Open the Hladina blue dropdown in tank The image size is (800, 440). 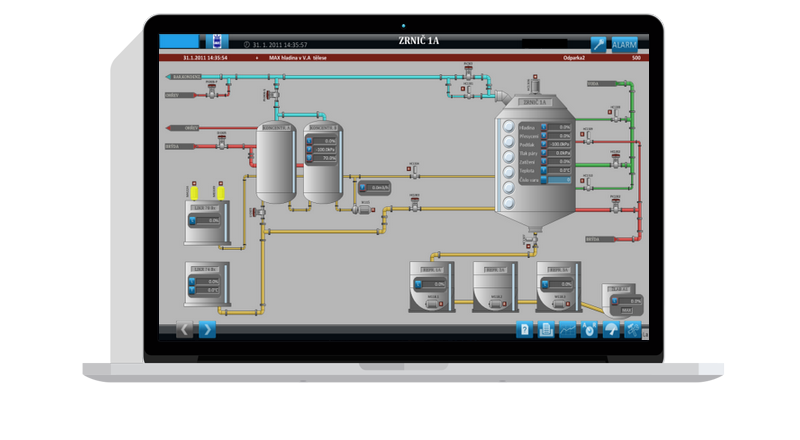coord(545,127)
